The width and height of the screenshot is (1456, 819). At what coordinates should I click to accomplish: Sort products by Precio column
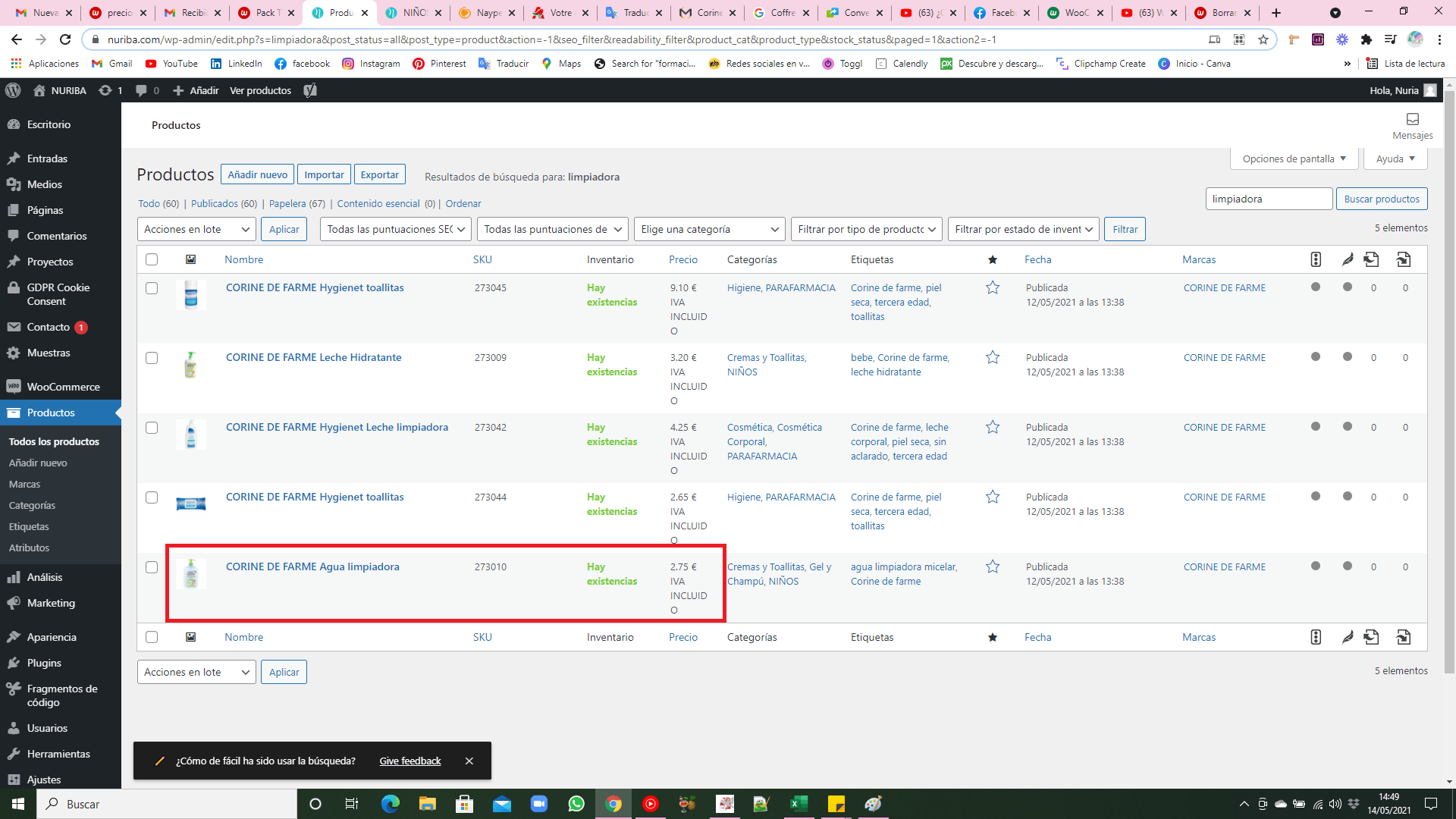tap(683, 259)
